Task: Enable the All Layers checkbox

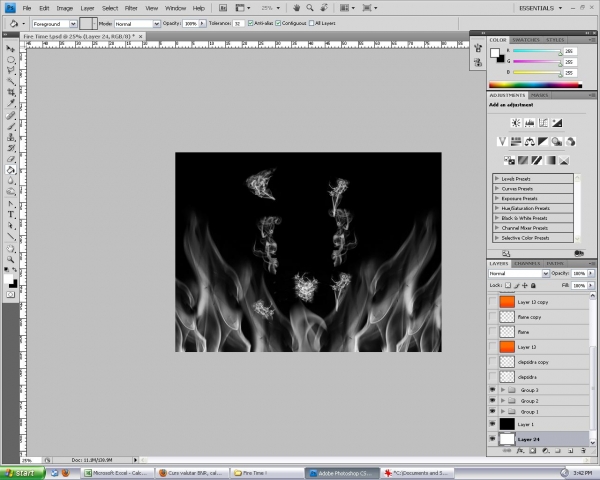Action: click(311, 23)
